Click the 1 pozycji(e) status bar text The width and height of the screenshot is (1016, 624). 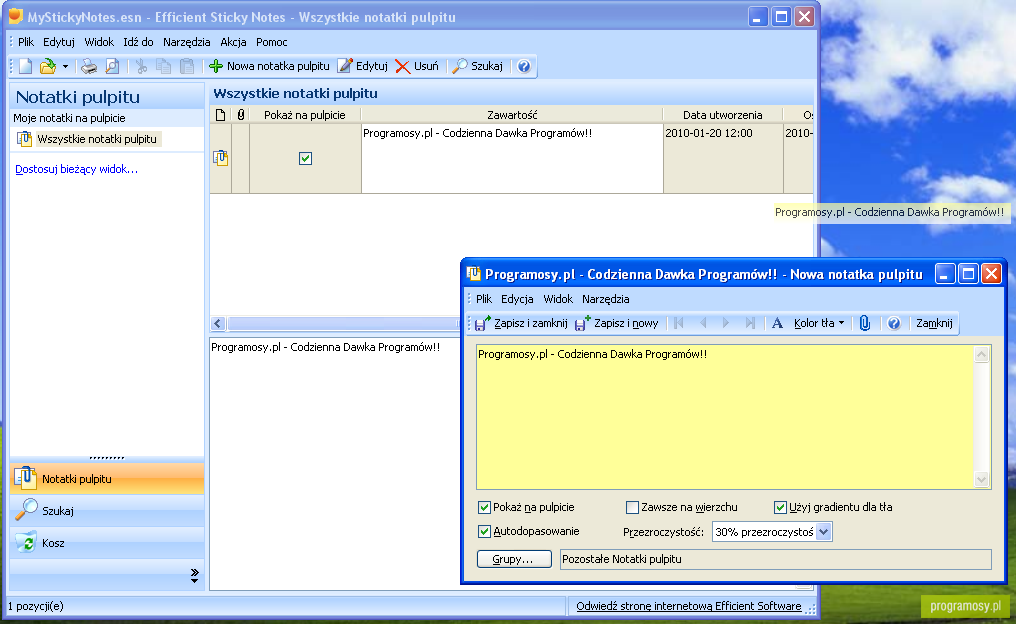click(x=36, y=607)
